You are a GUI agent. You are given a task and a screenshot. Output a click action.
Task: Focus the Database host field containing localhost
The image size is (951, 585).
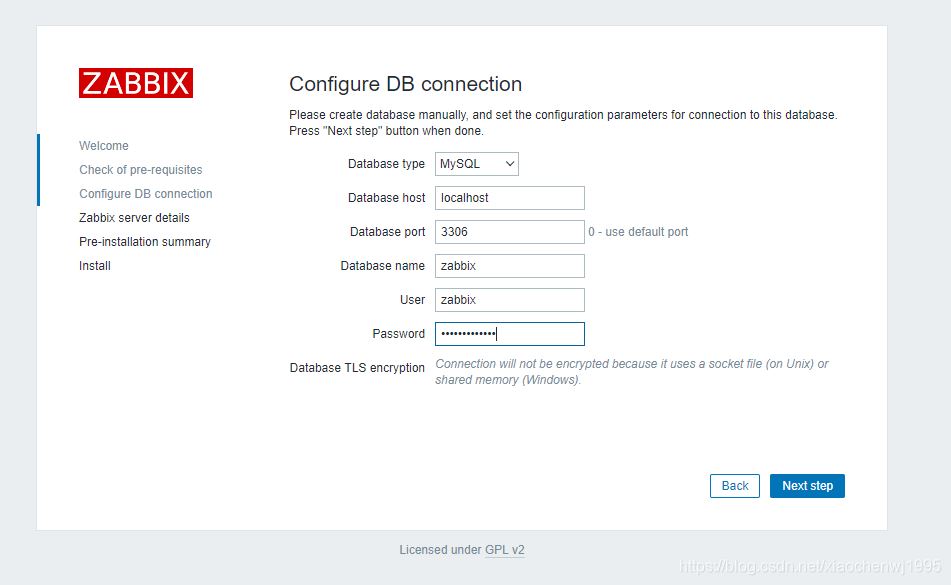click(x=509, y=198)
